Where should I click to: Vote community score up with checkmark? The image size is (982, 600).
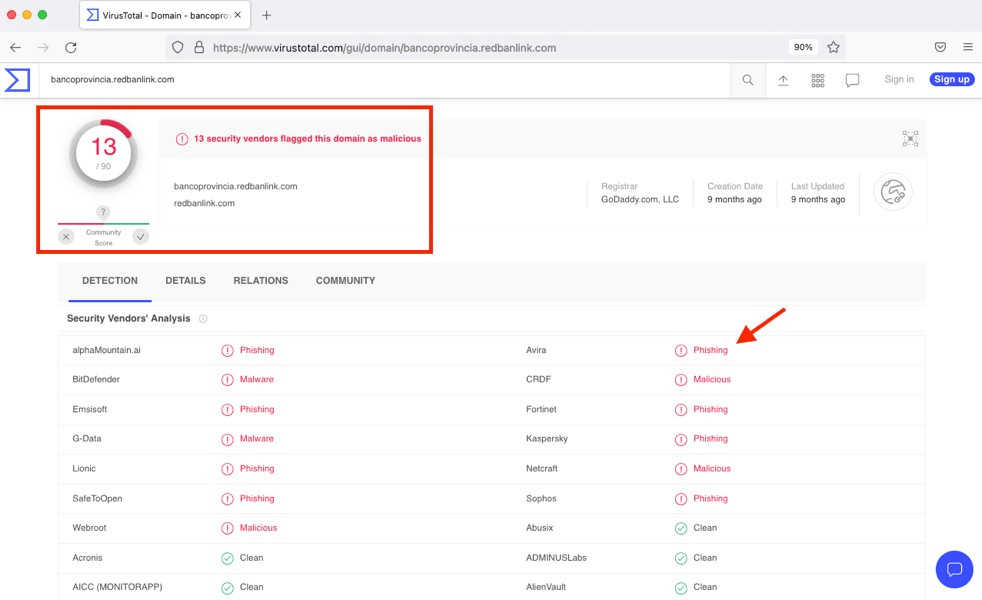click(140, 237)
